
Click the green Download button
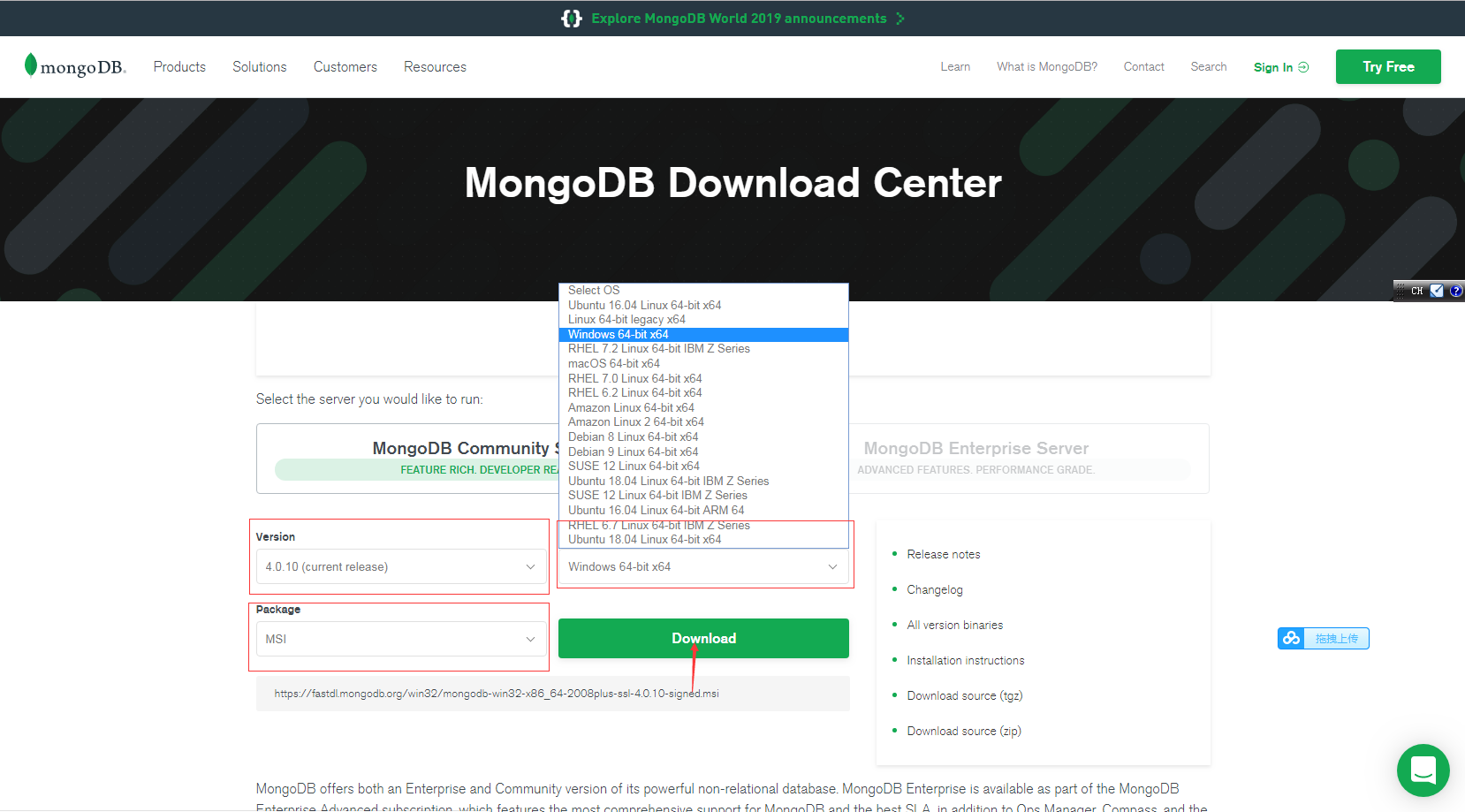(x=703, y=638)
